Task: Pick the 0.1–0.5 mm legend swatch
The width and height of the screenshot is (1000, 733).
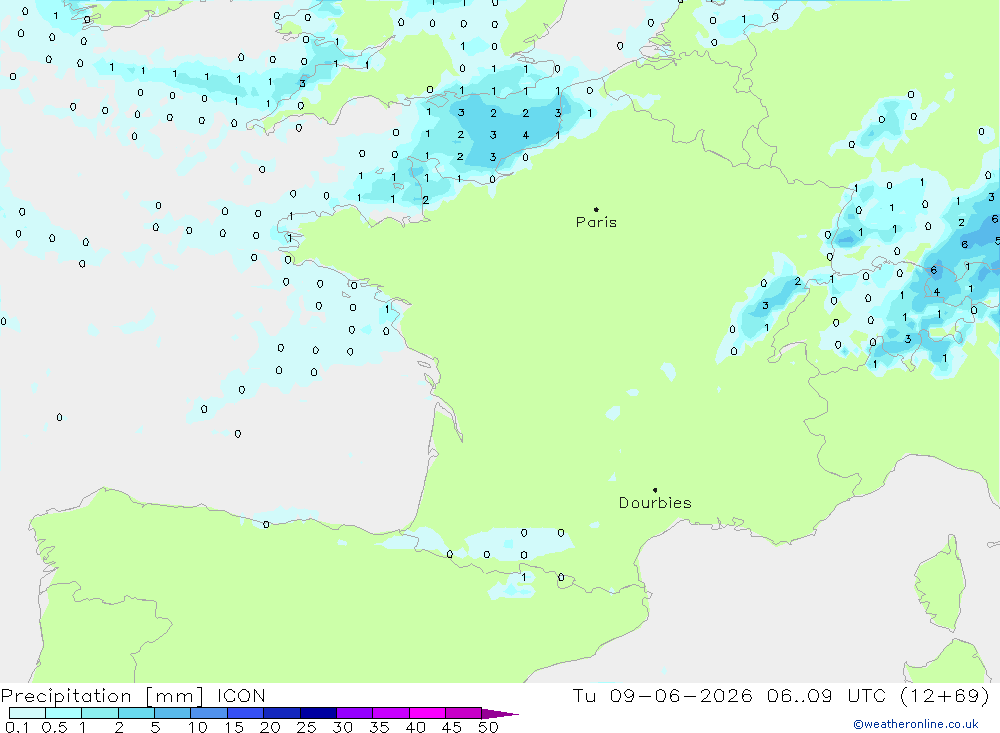Action: click(27, 713)
